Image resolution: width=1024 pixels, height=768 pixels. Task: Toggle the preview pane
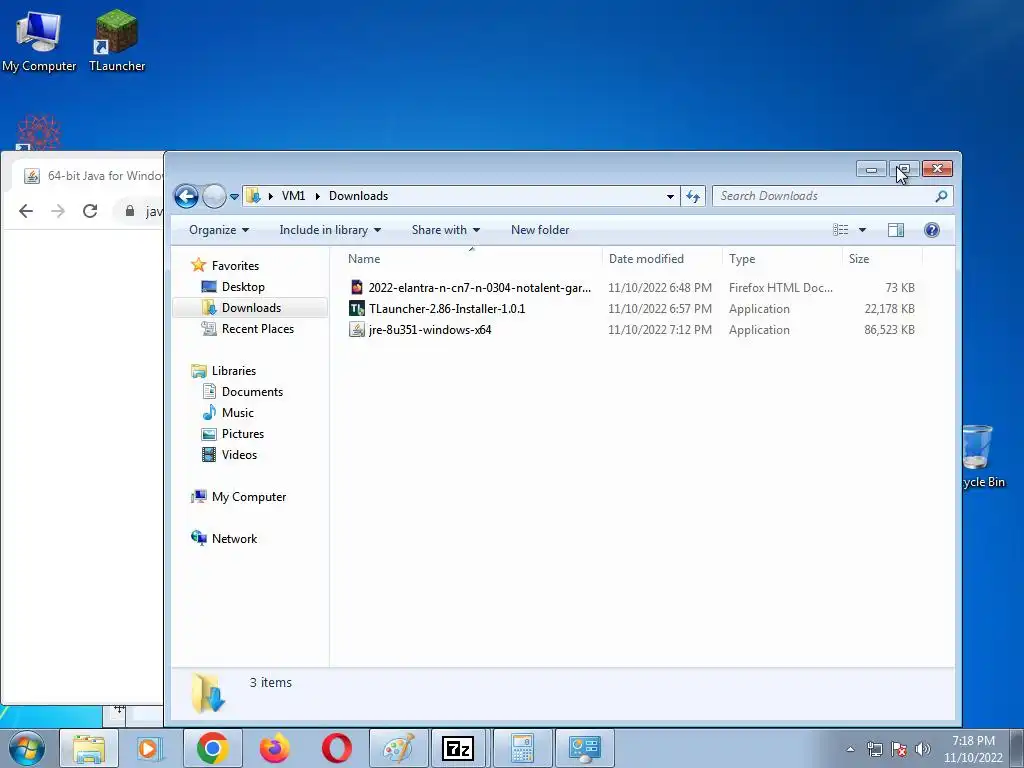pos(896,230)
